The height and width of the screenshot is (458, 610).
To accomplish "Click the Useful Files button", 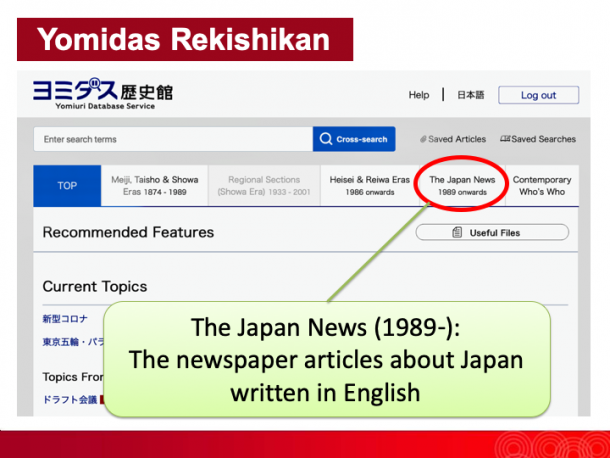I will (x=492, y=232).
